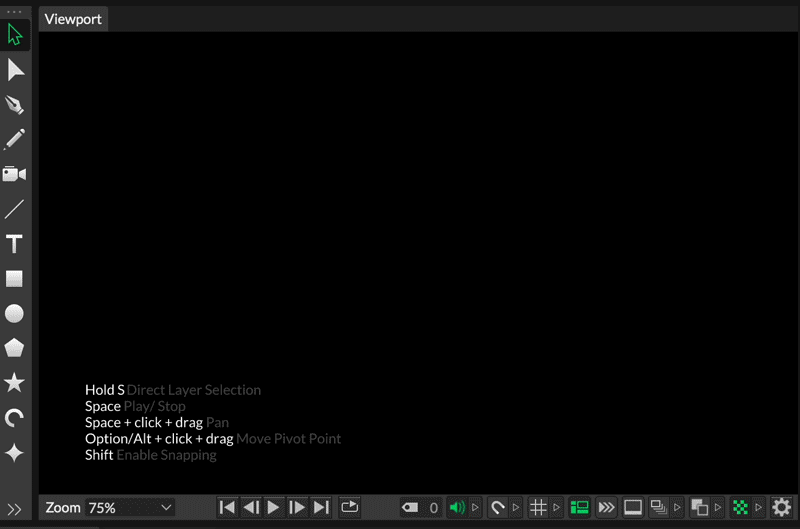
Task: Click the monitor display icon
Action: 633,508
